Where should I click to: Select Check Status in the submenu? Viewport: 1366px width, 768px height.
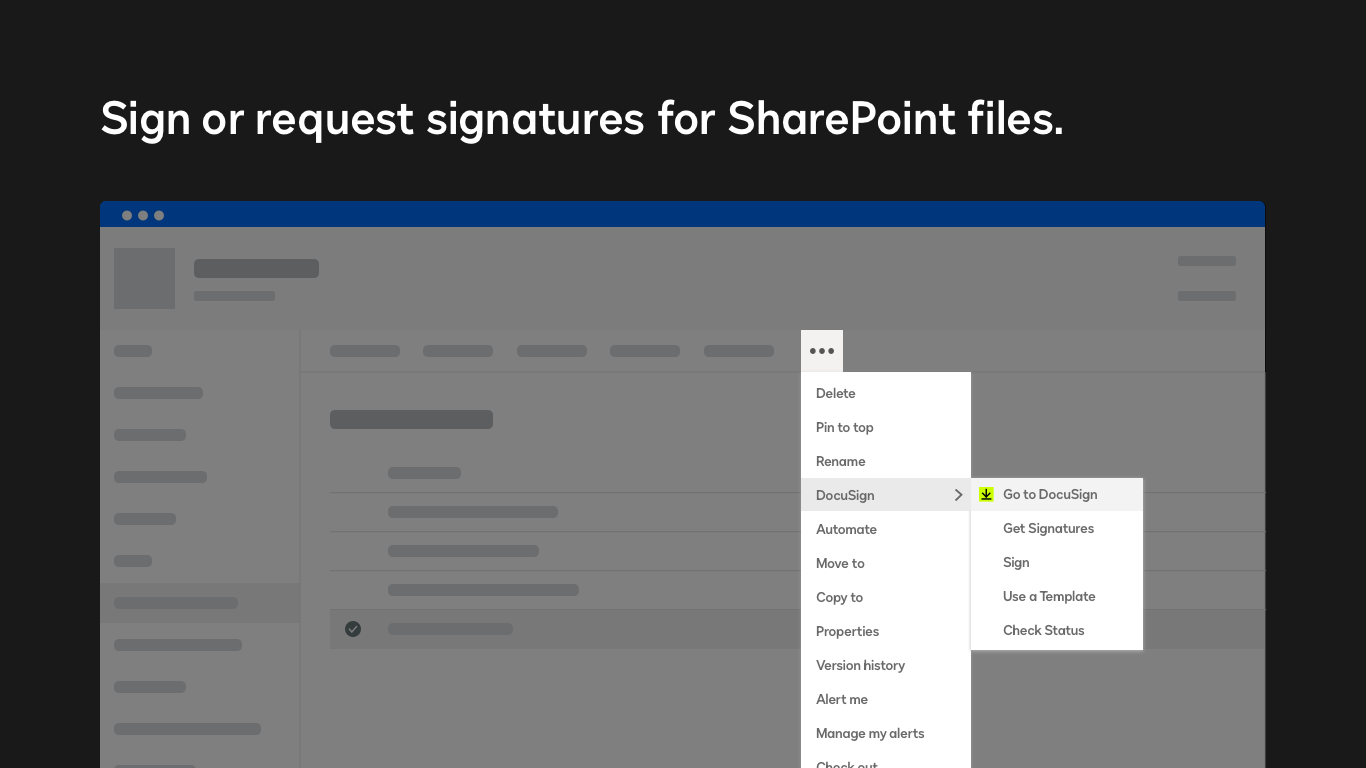pos(1044,630)
